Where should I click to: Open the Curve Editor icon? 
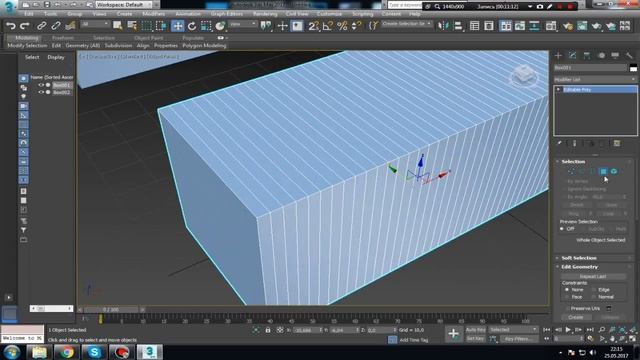click(520, 26)
